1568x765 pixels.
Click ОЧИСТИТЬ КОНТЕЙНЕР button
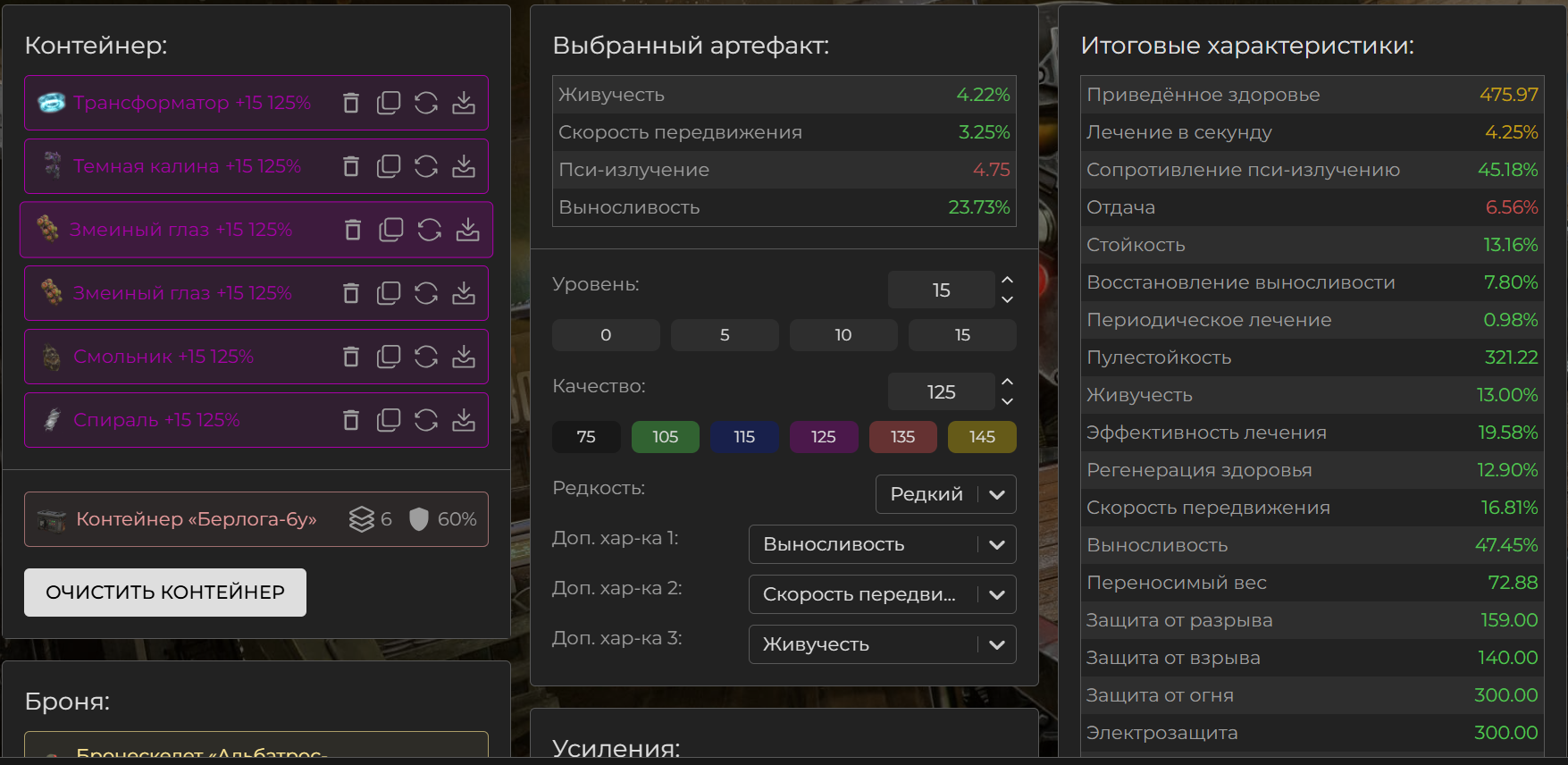click(x=165, y=593)
